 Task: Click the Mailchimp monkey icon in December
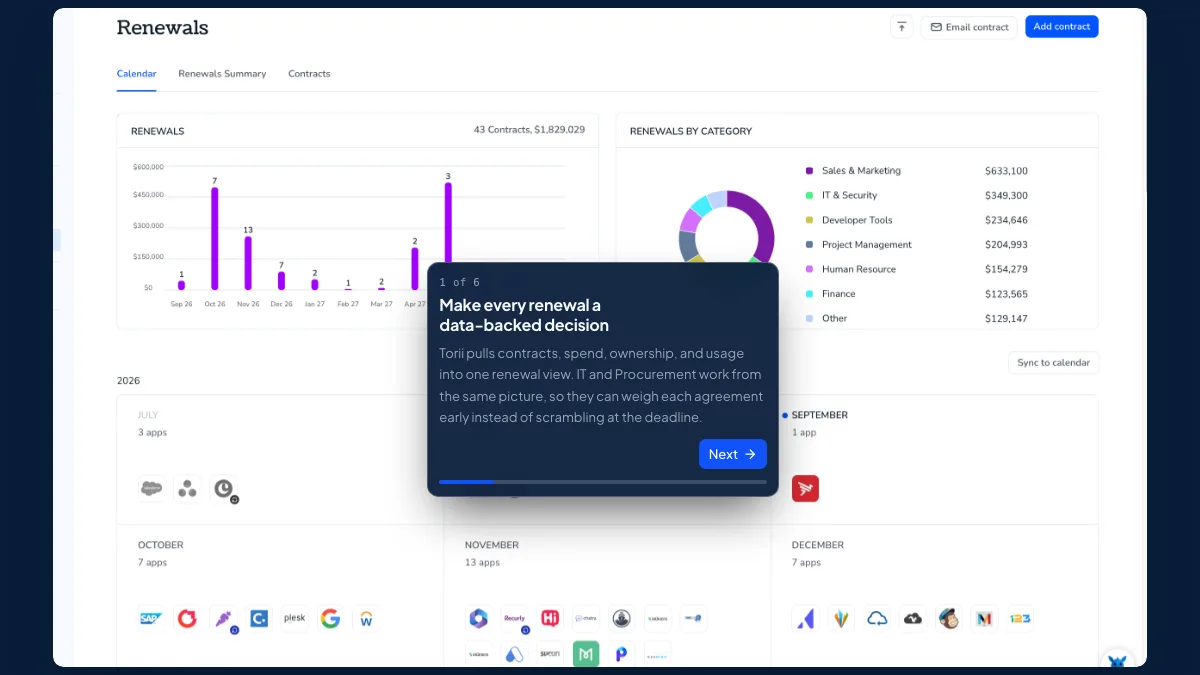click(x=949, y=619)
